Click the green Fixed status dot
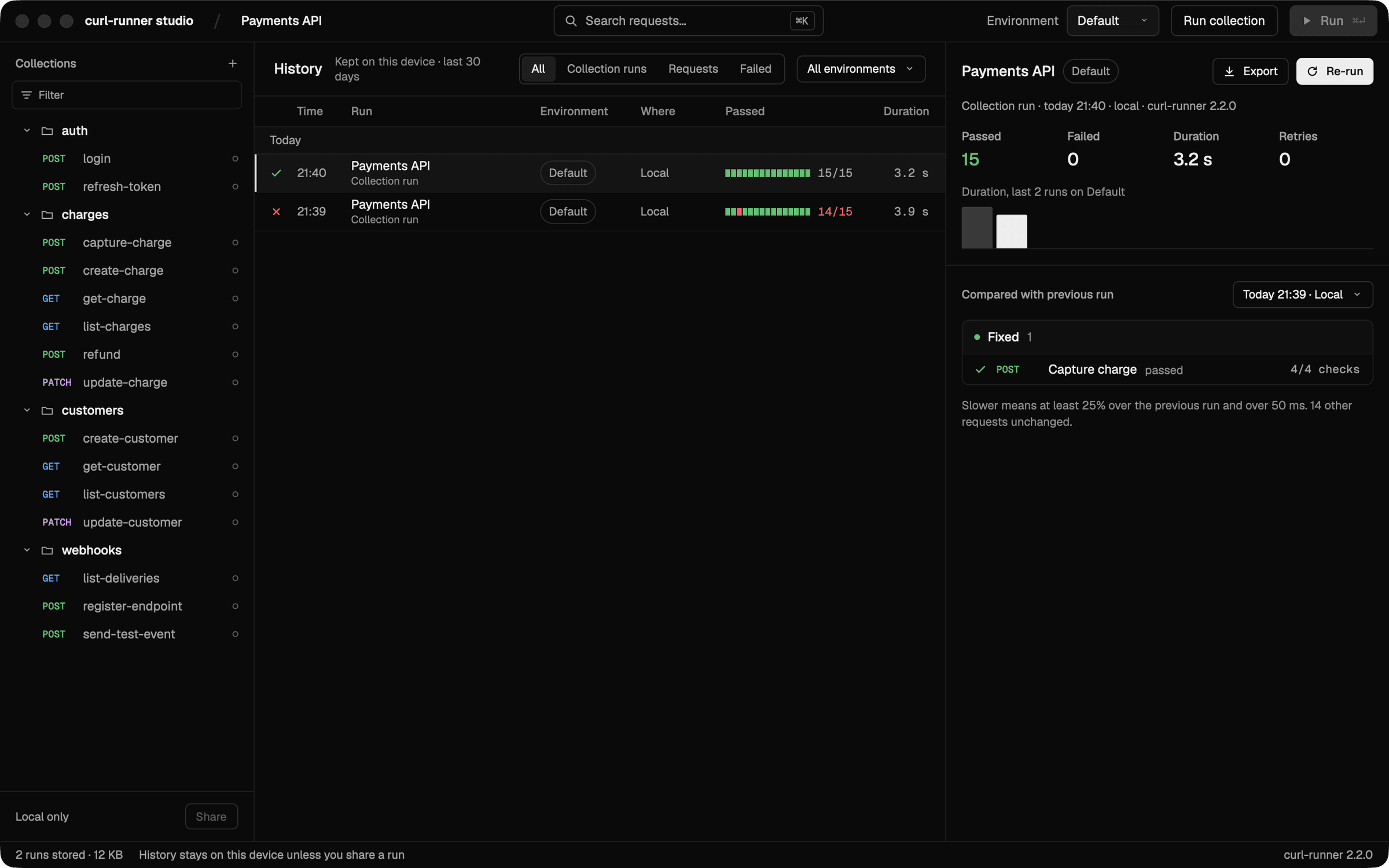The height and width of the screenshot is (868, 1389). pos(977,337)
